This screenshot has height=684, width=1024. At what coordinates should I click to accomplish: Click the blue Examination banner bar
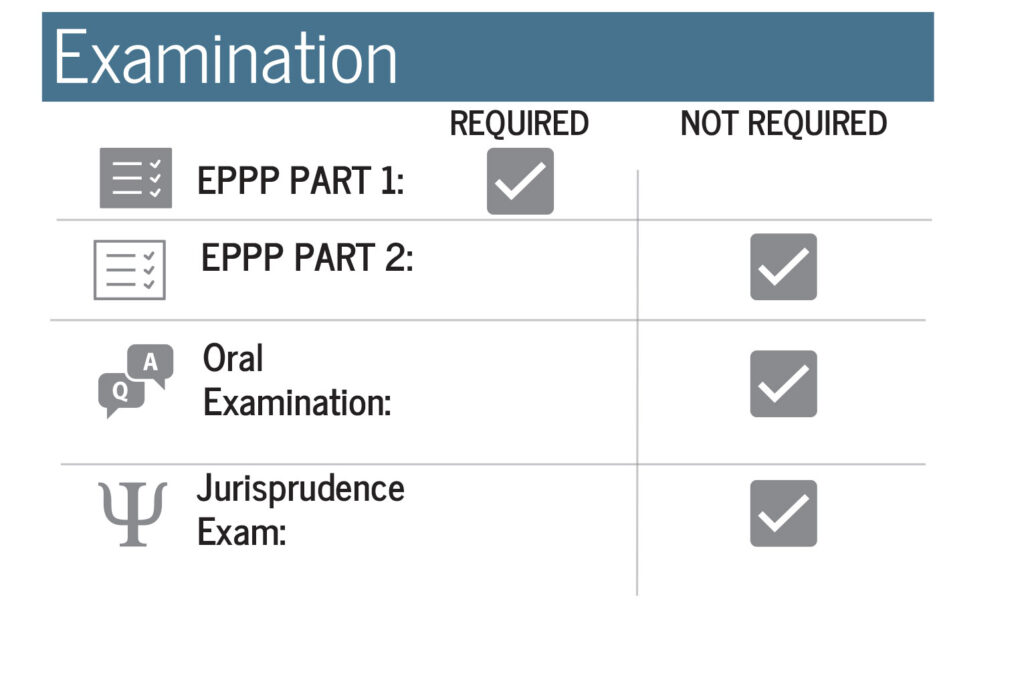coord(488,57)
